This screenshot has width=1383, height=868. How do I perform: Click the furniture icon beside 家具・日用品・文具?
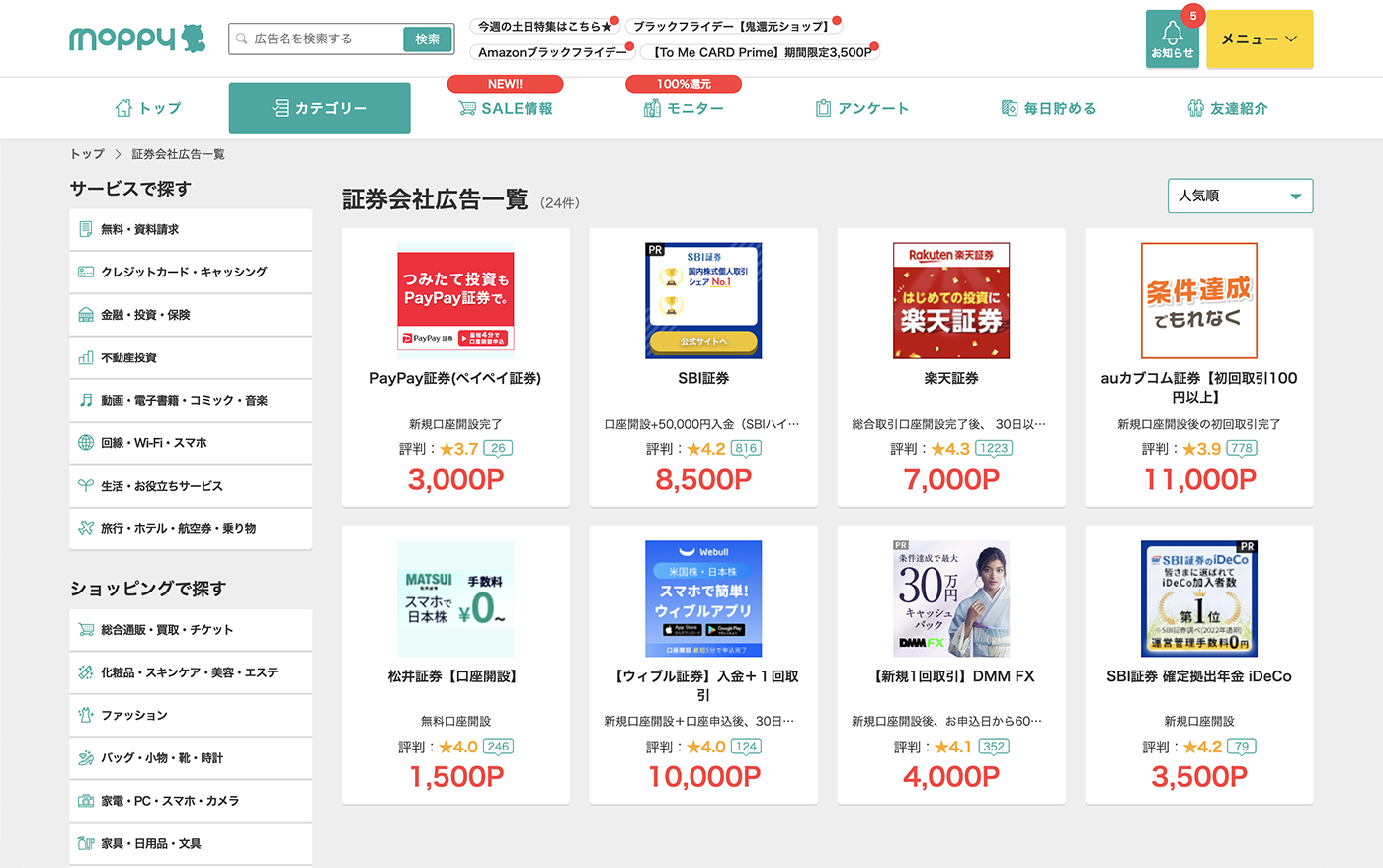click(86, 843)
